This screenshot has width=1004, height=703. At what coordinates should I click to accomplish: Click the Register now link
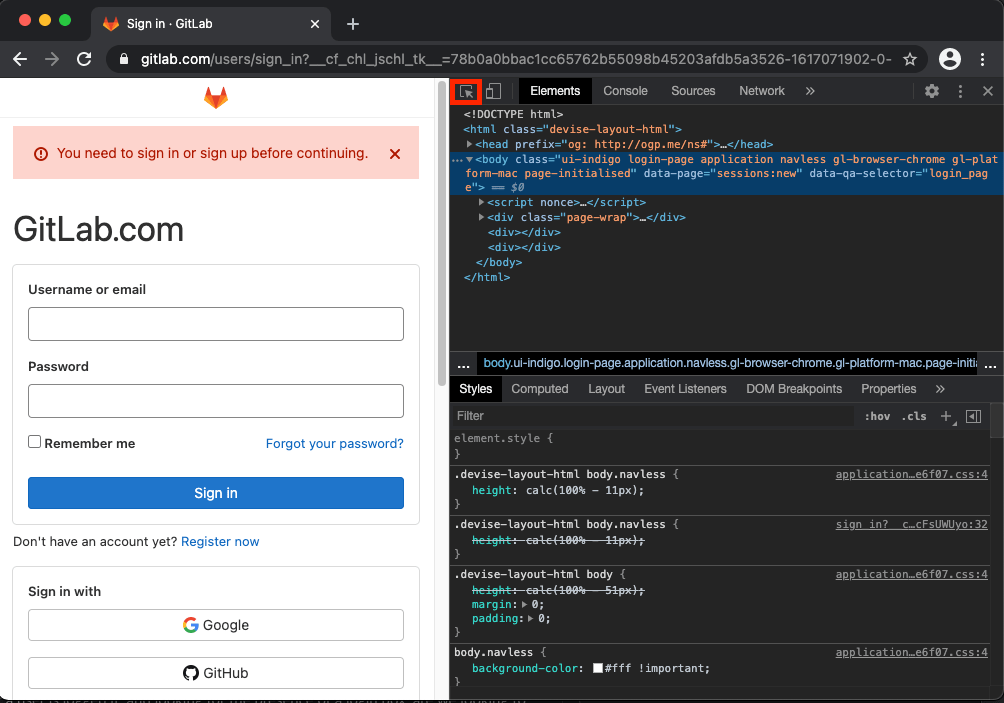click(220, 541)
